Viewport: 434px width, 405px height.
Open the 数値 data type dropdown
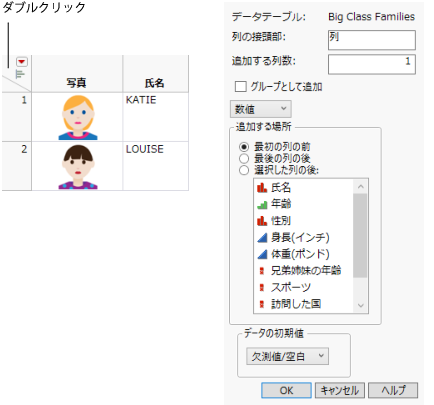(x=260, y=109)
